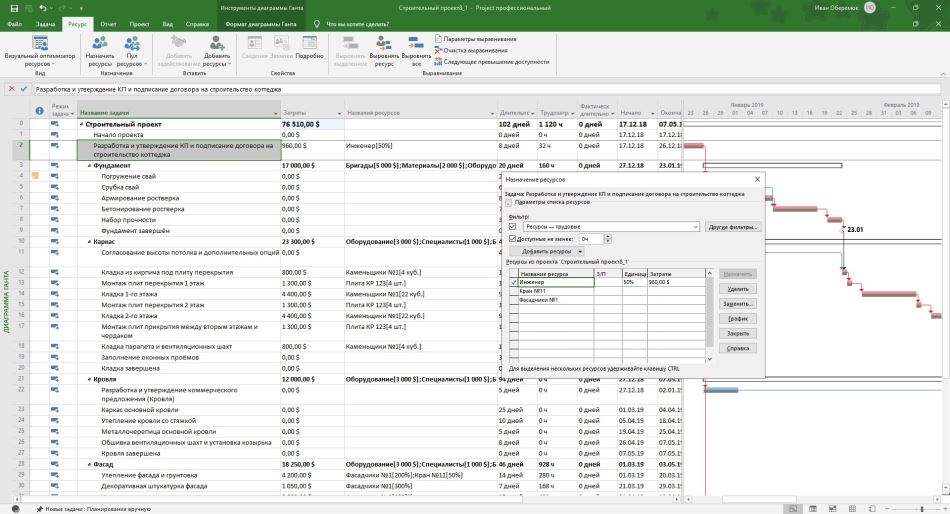
Task: Click the Удалить button in dialog
Action: coord(737,289)
